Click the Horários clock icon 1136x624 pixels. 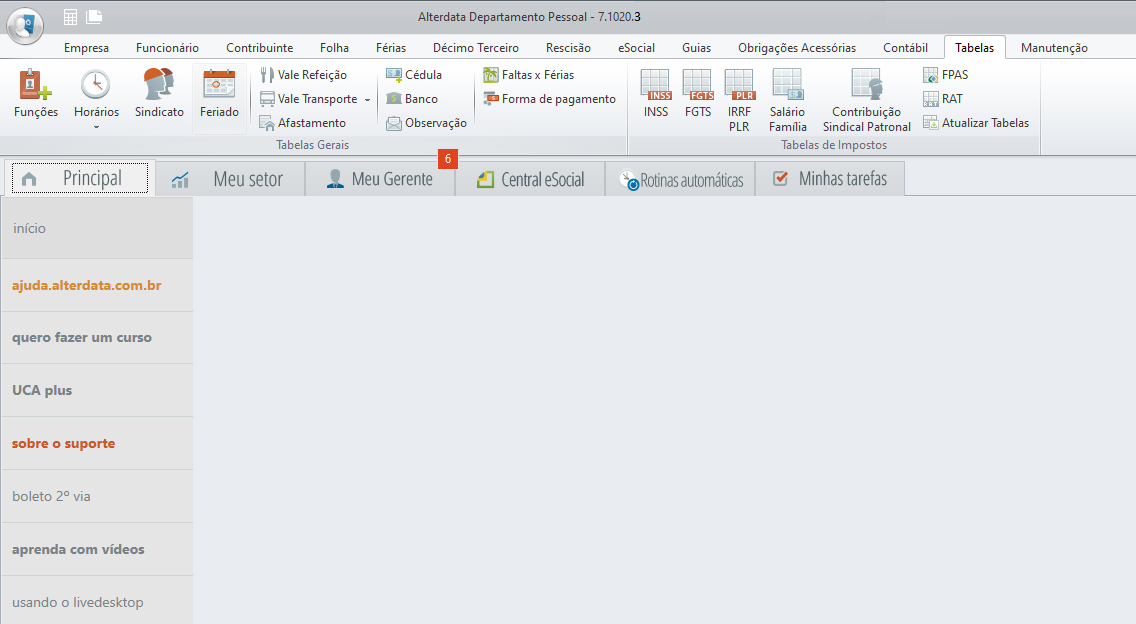96,85
